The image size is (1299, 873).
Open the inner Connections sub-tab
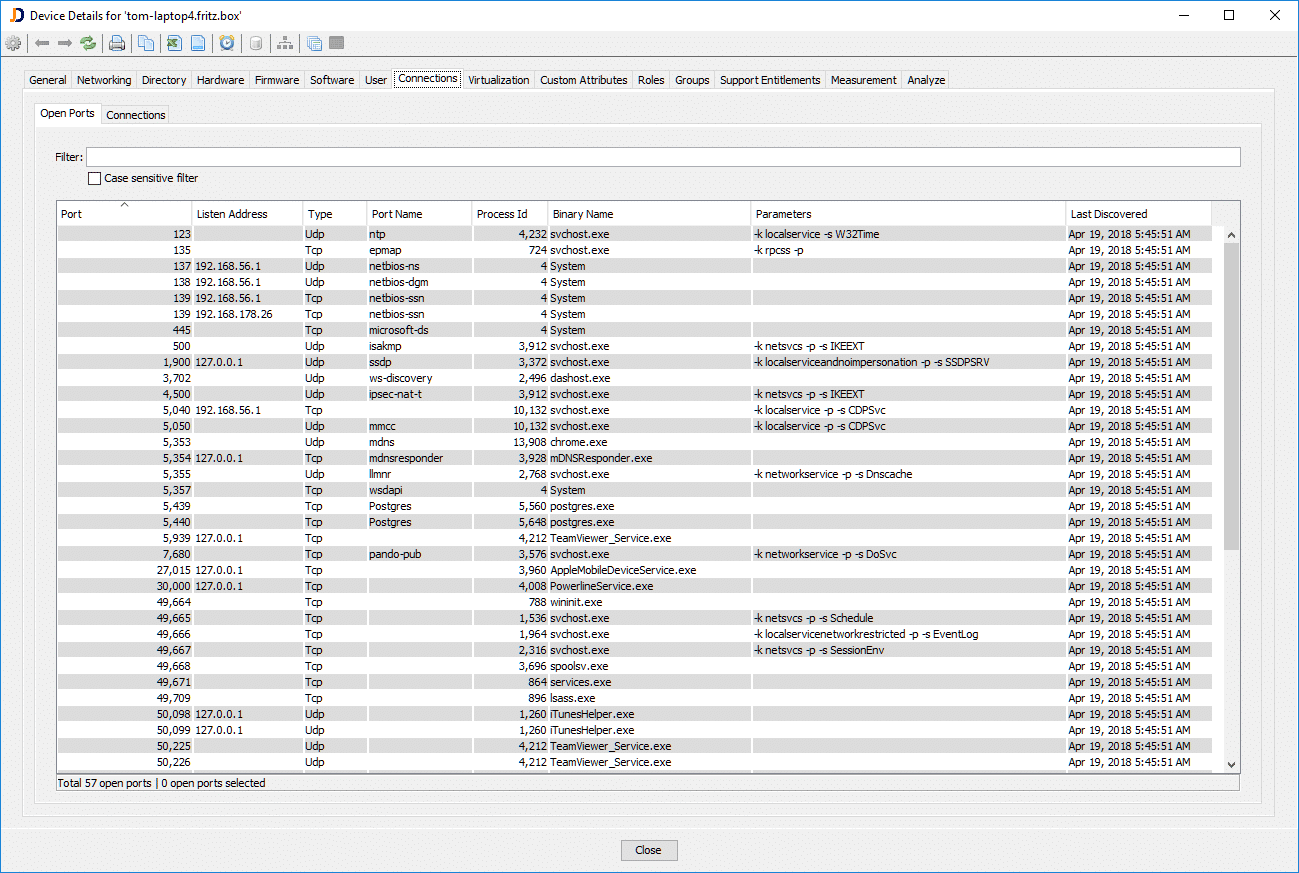click(136, 115)
